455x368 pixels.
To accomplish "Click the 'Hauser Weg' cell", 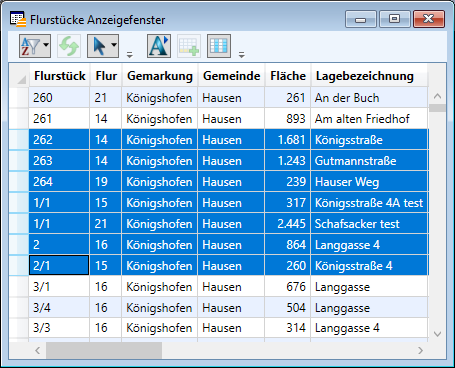I will pyautogui.click(x=369, y=182).
